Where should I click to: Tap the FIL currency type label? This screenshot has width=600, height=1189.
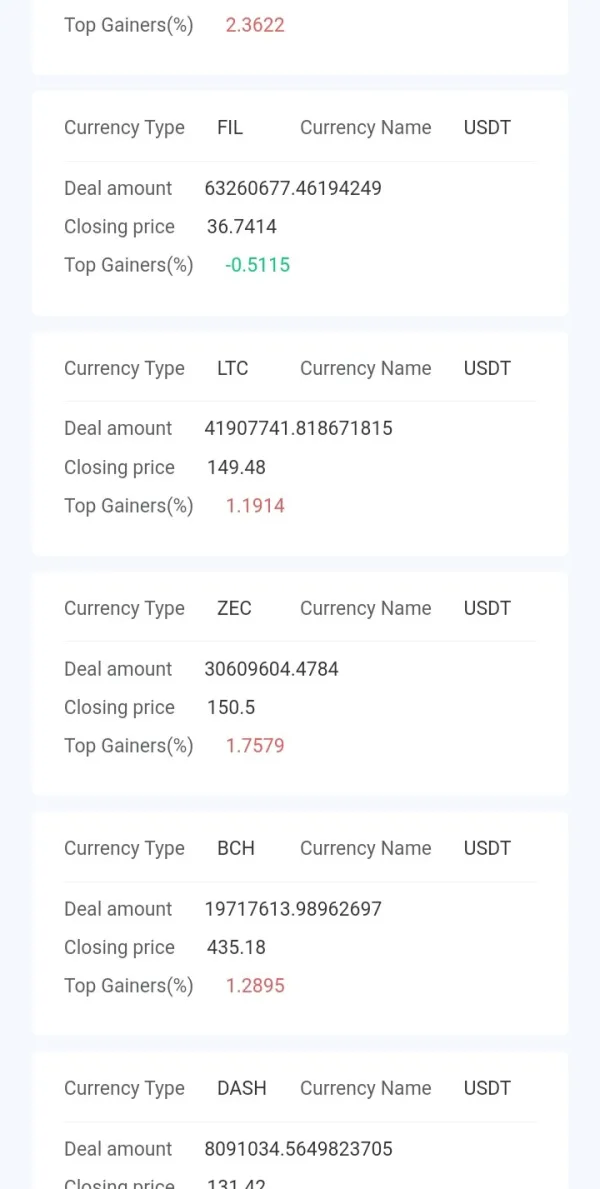[230, 128]
